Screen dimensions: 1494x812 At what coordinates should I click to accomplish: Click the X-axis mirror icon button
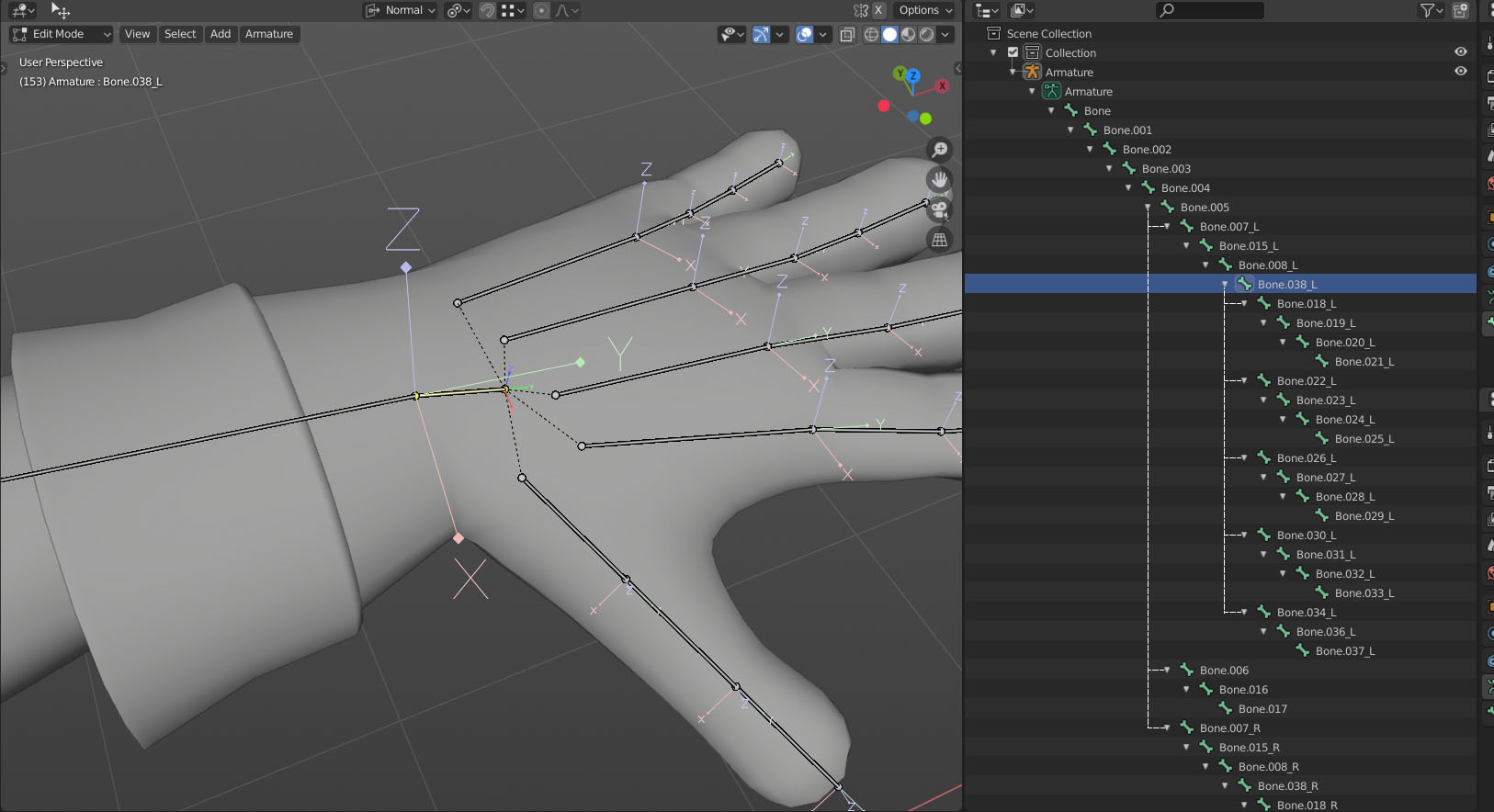[x=878, y=10]
